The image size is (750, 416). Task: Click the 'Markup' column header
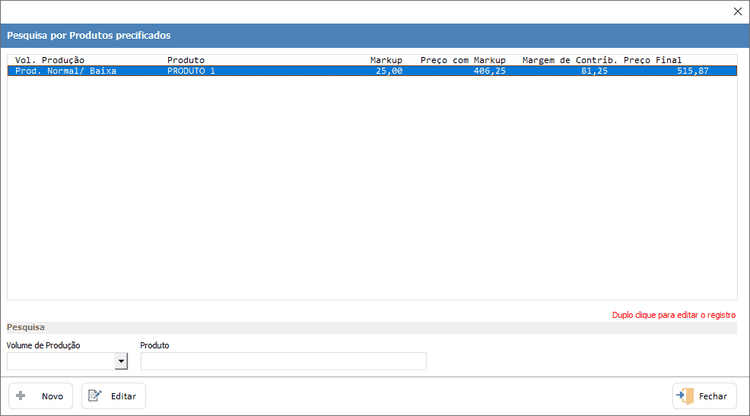click(x=386, y=60)
